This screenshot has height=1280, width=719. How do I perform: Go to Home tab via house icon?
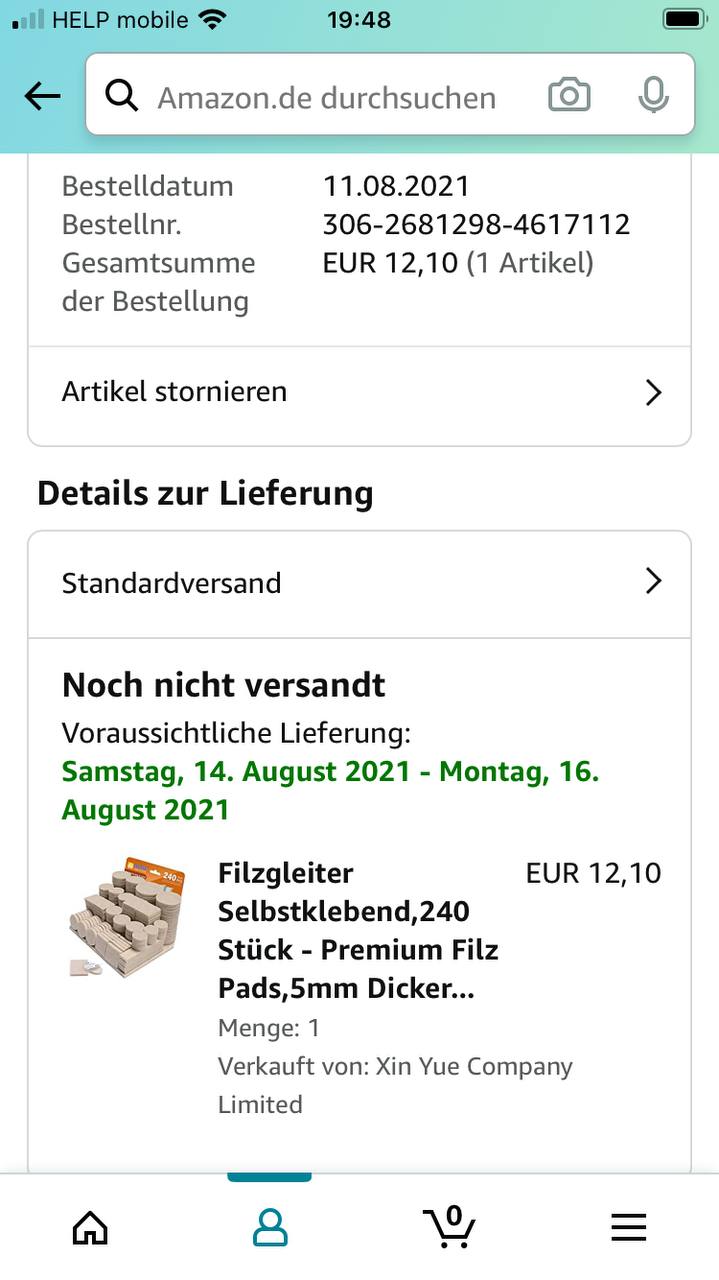click(90, 1227)
